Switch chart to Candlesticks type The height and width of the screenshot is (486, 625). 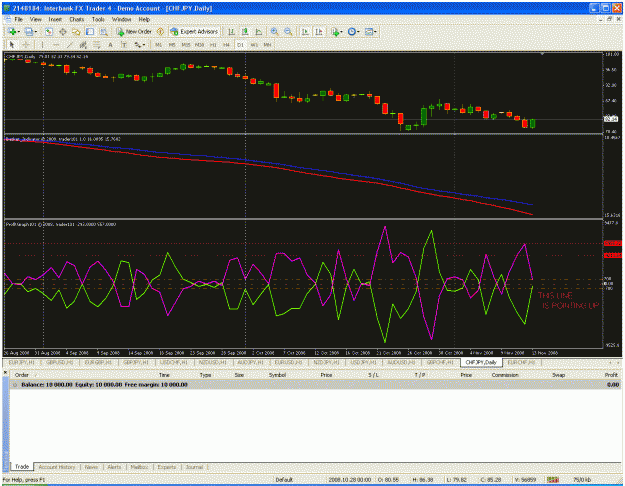click(x=245, y=31)
